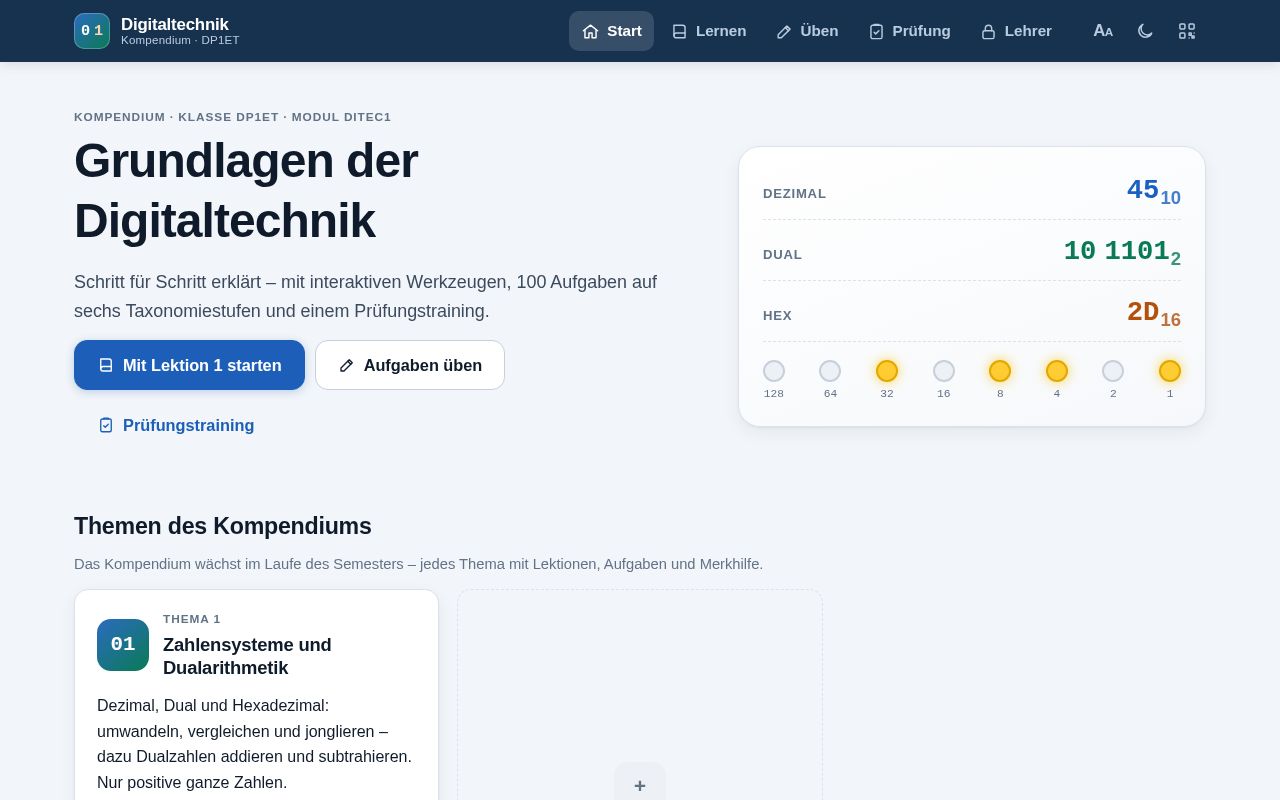Toggle the 64 bit lamp
The height and width of the screenshot is (800, 1280).
pos(830,371)
